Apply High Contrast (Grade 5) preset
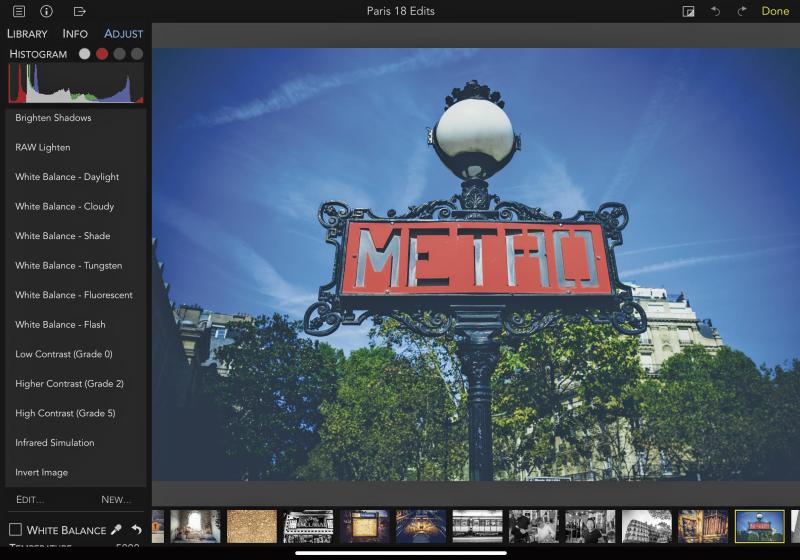The width and height of the screenshot is (800, 560). click(x=76, y=414)
